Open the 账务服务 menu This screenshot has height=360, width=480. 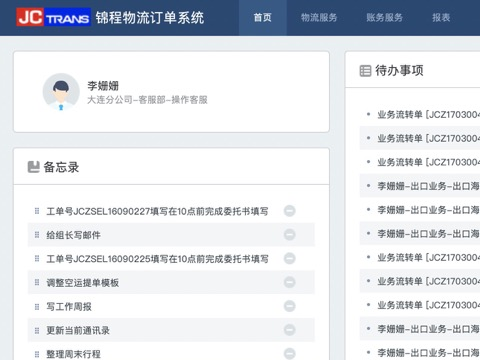click(x=384, y=18)
